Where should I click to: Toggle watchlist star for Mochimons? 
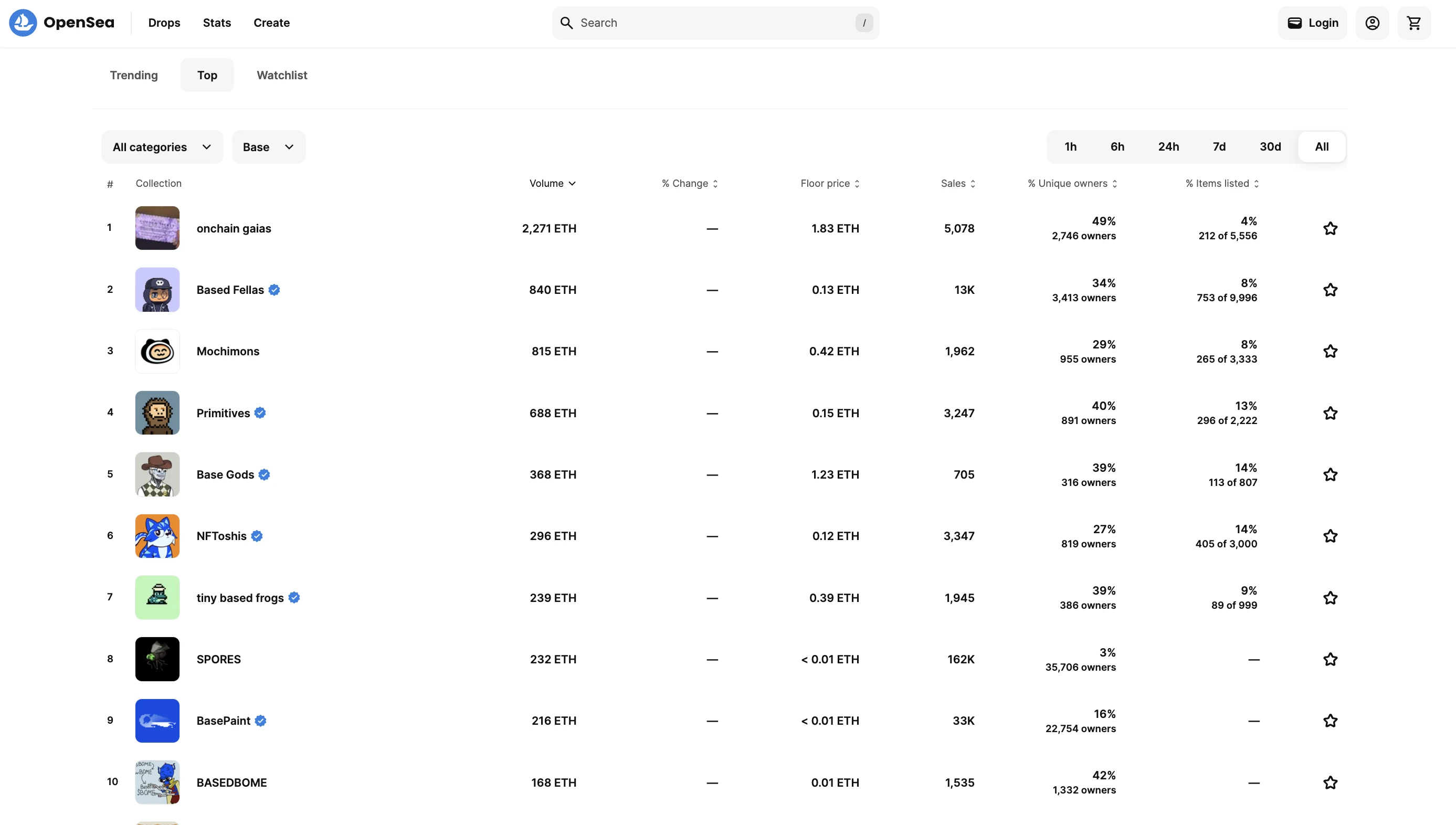tap(1330, 351)
